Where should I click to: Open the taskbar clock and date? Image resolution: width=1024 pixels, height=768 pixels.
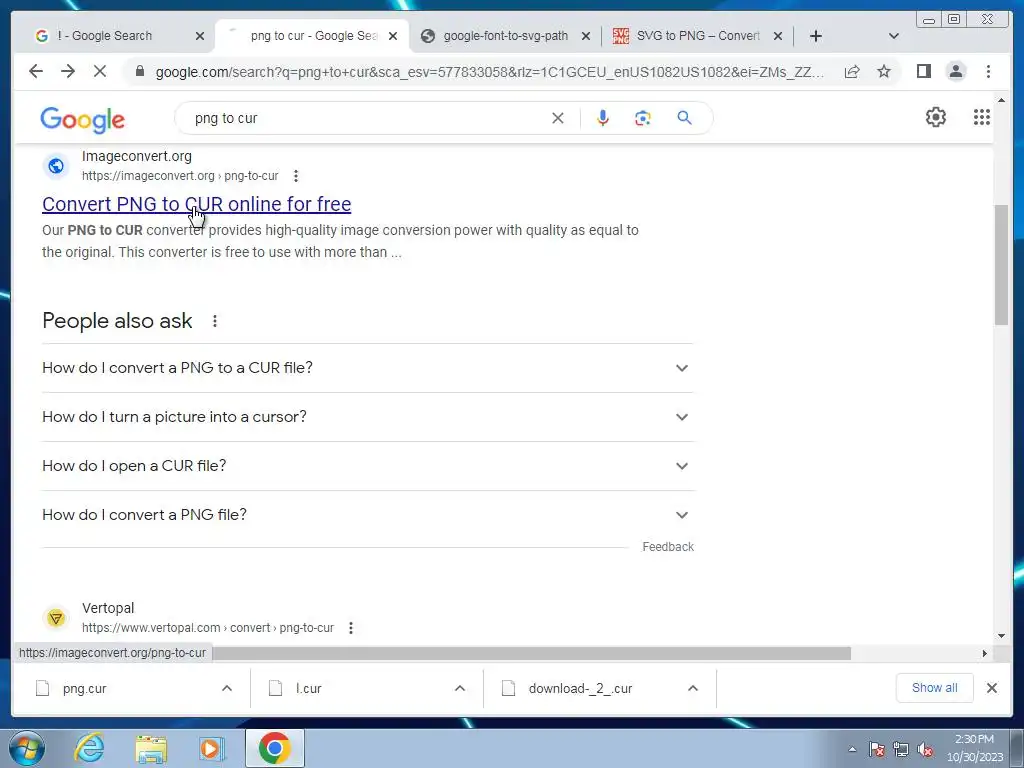[974, 748]
